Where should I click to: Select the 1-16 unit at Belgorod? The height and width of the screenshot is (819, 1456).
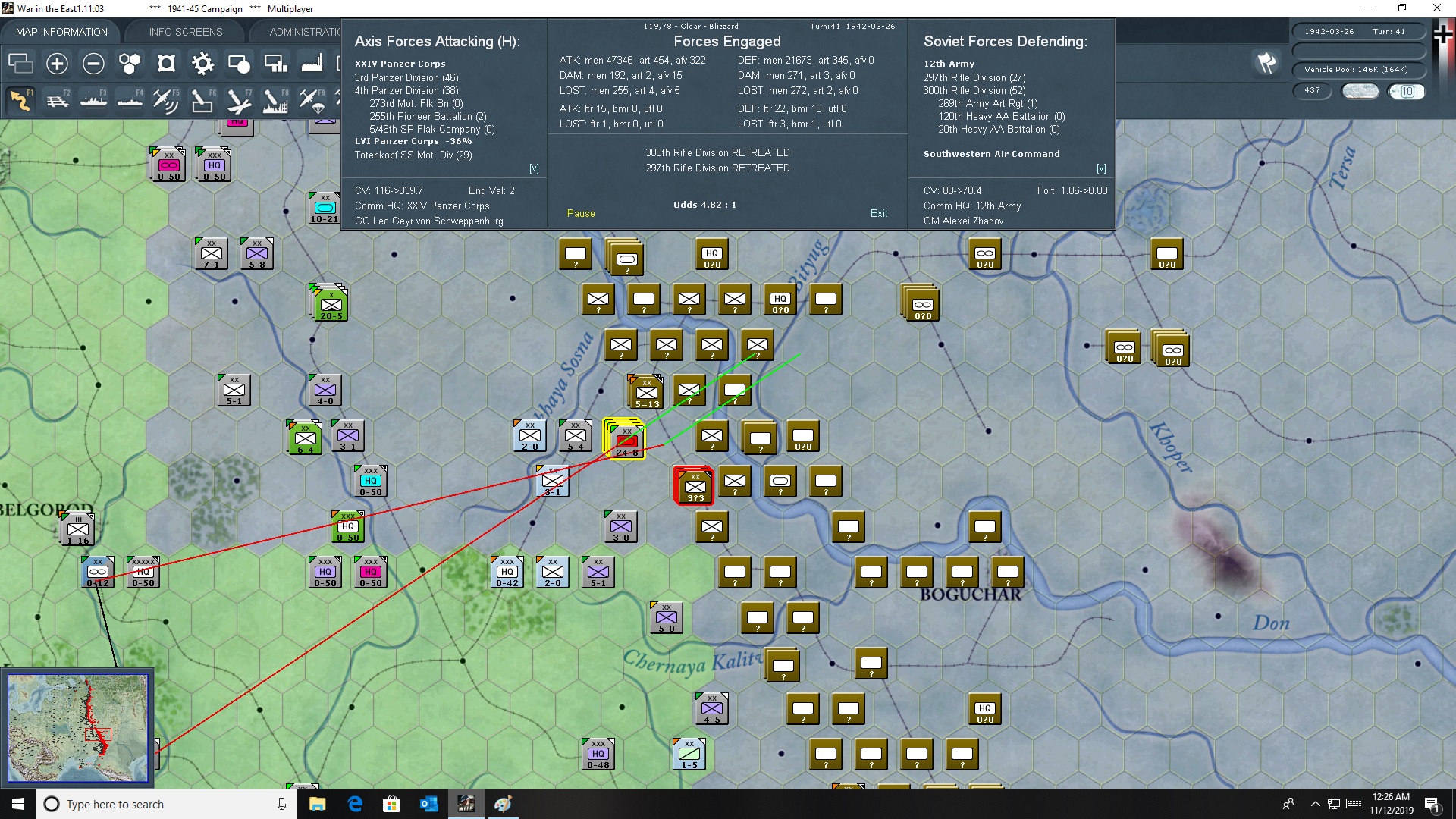(x=78, y=529)
